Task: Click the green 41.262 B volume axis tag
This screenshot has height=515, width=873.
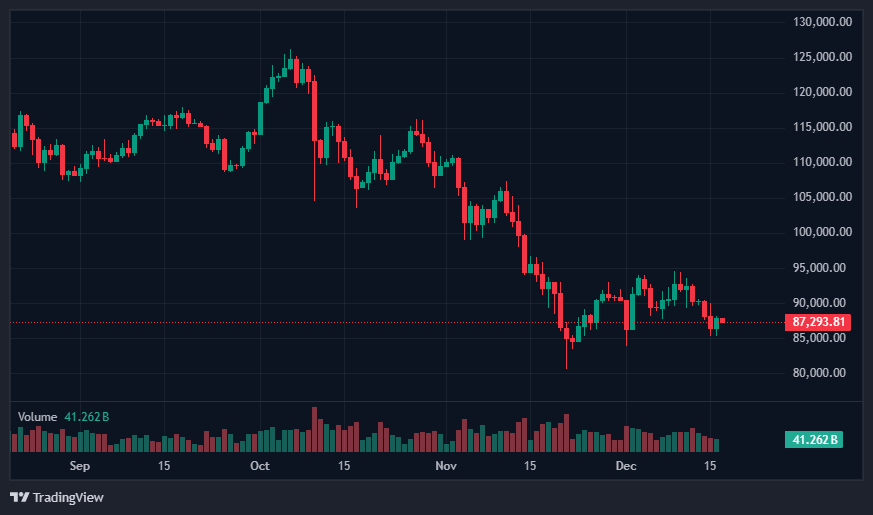Action: 815,440
